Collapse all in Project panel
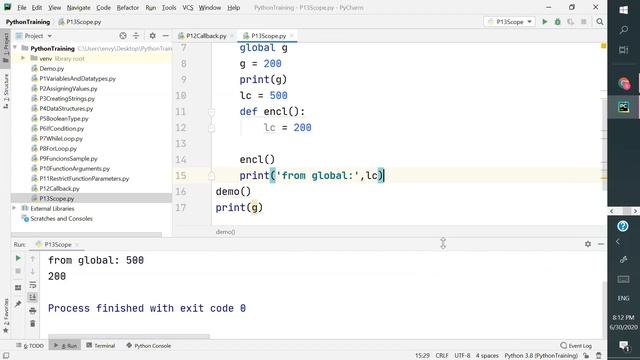 136,36
